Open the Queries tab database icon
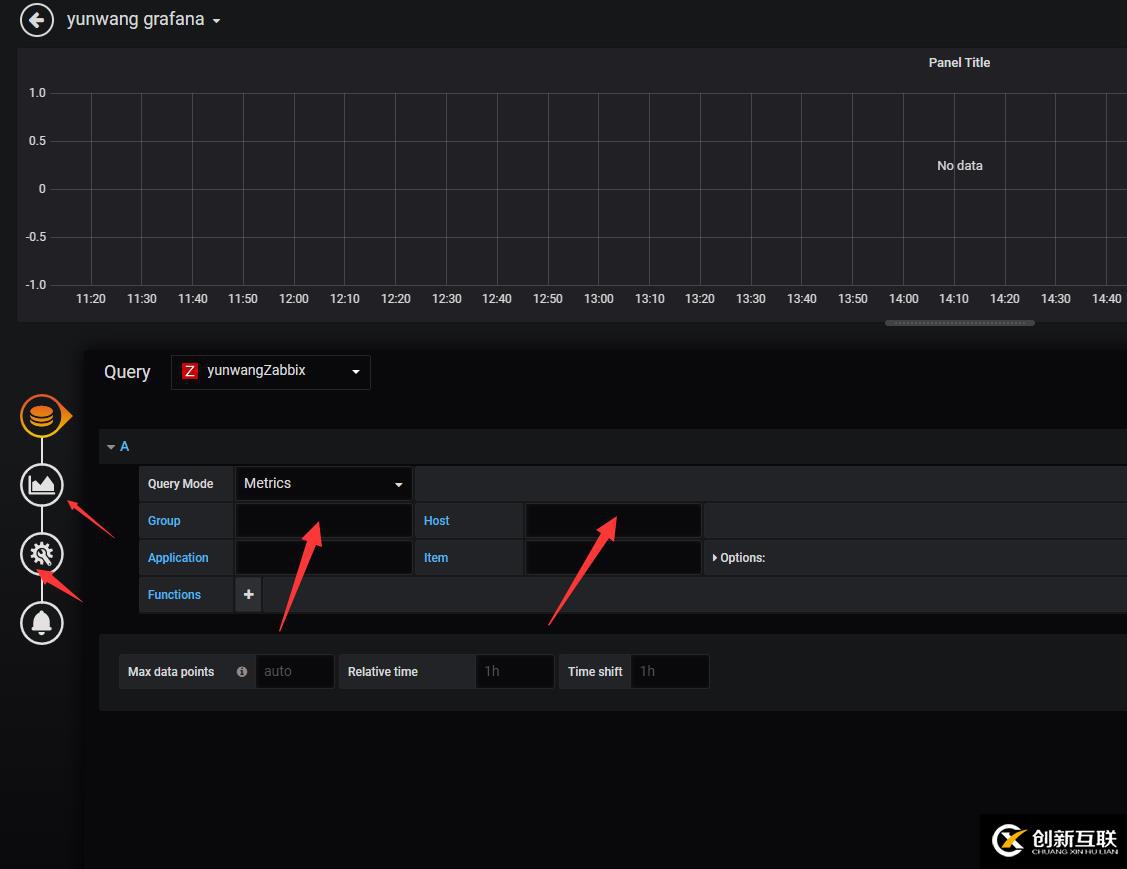Screen dimensions: 1127x869 [x=42, y=415]
